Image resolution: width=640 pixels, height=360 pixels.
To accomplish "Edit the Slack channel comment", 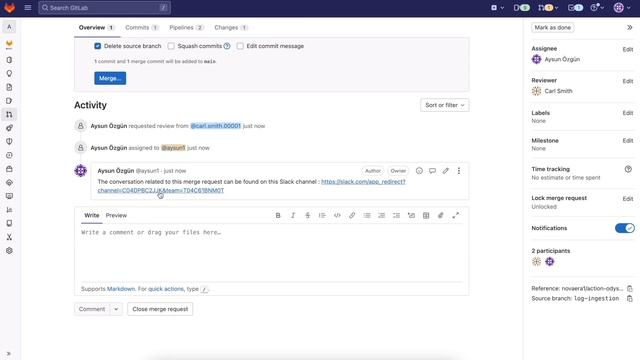I will tap(445, 171).
